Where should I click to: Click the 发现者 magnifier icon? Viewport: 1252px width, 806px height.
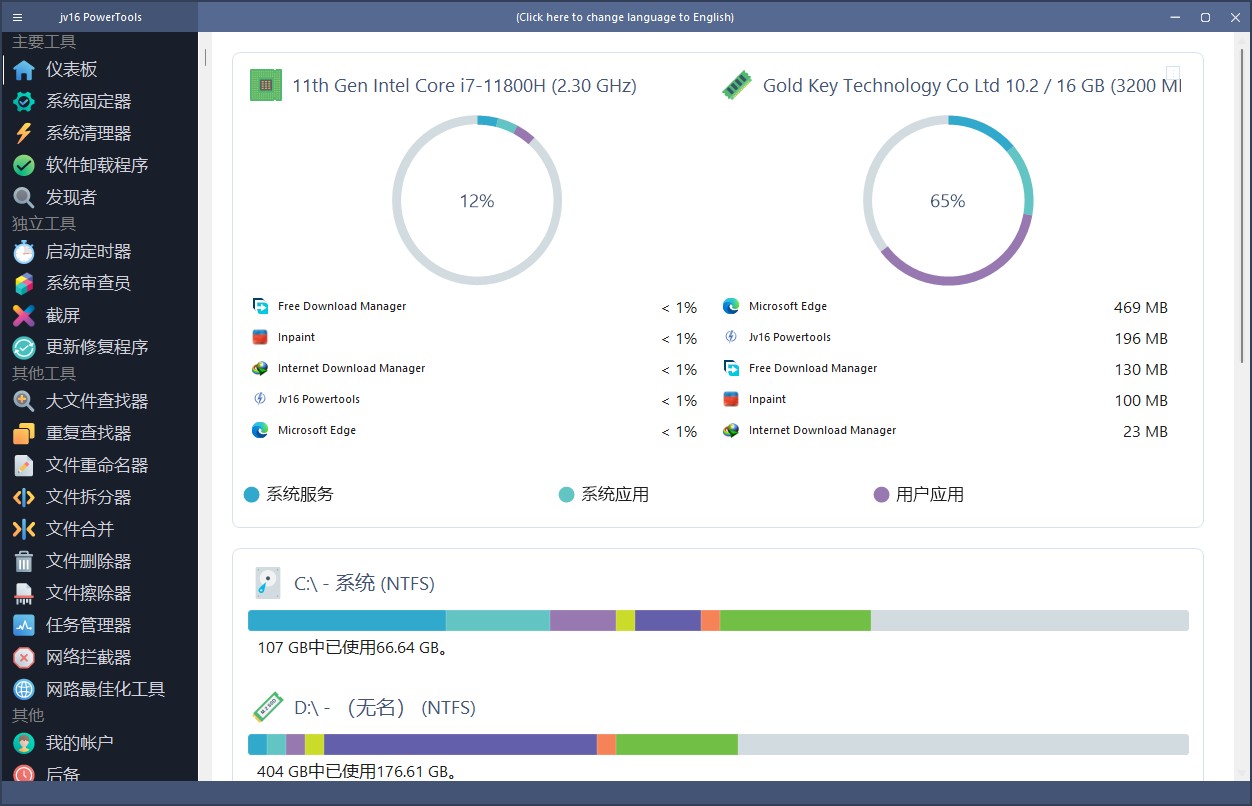click(24, 198)
